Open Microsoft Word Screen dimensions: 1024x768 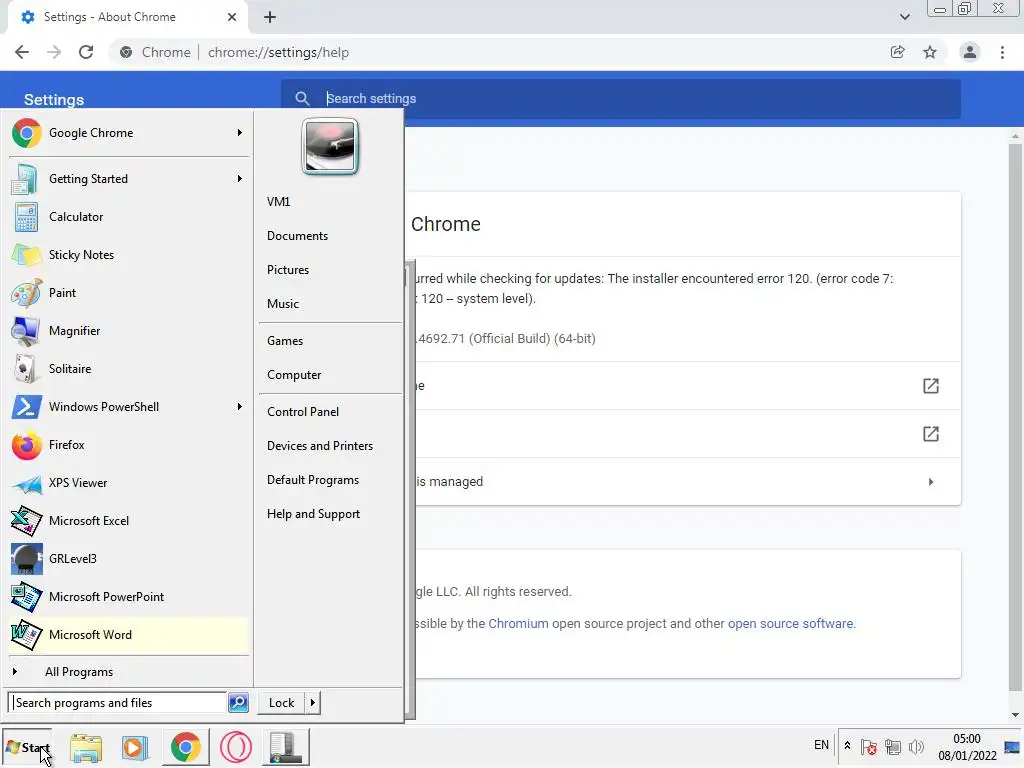pyautogui.click(x=129, y=635)
